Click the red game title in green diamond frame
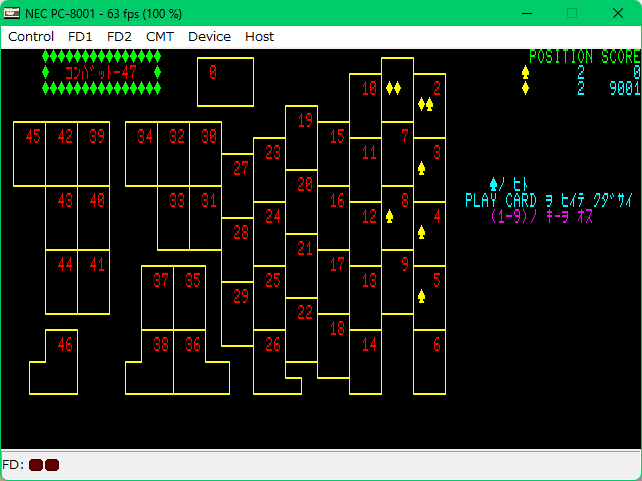642x481 pixels. pyautogui.click(x=101, y=72)
